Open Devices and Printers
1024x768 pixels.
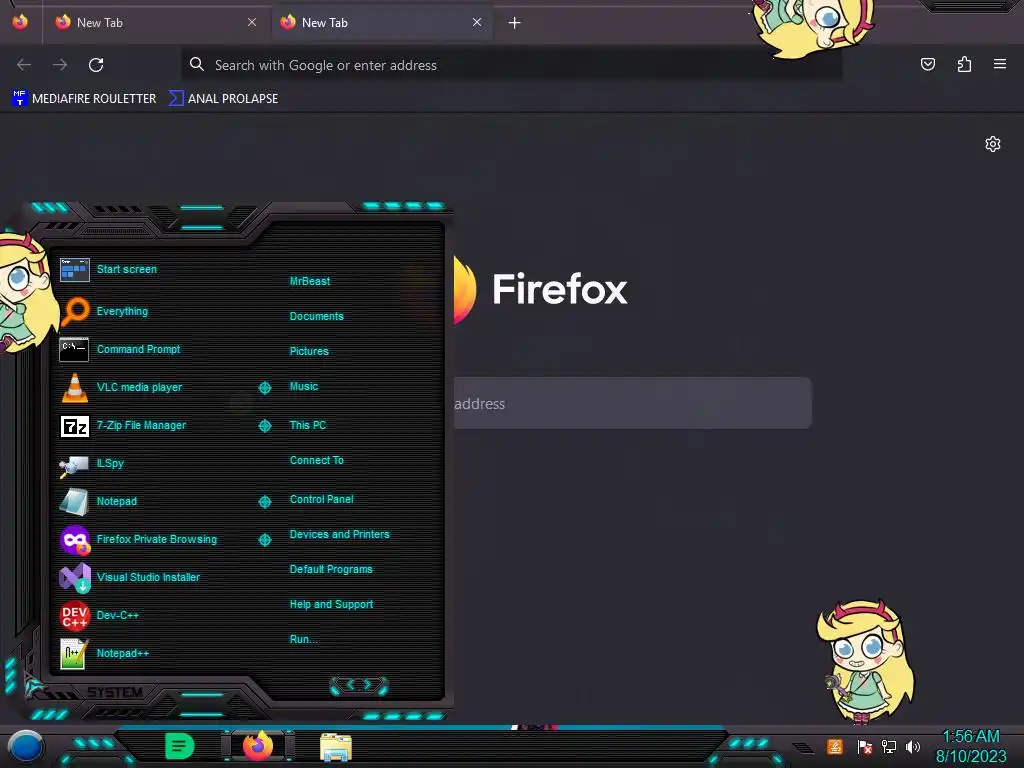(340, 534)
